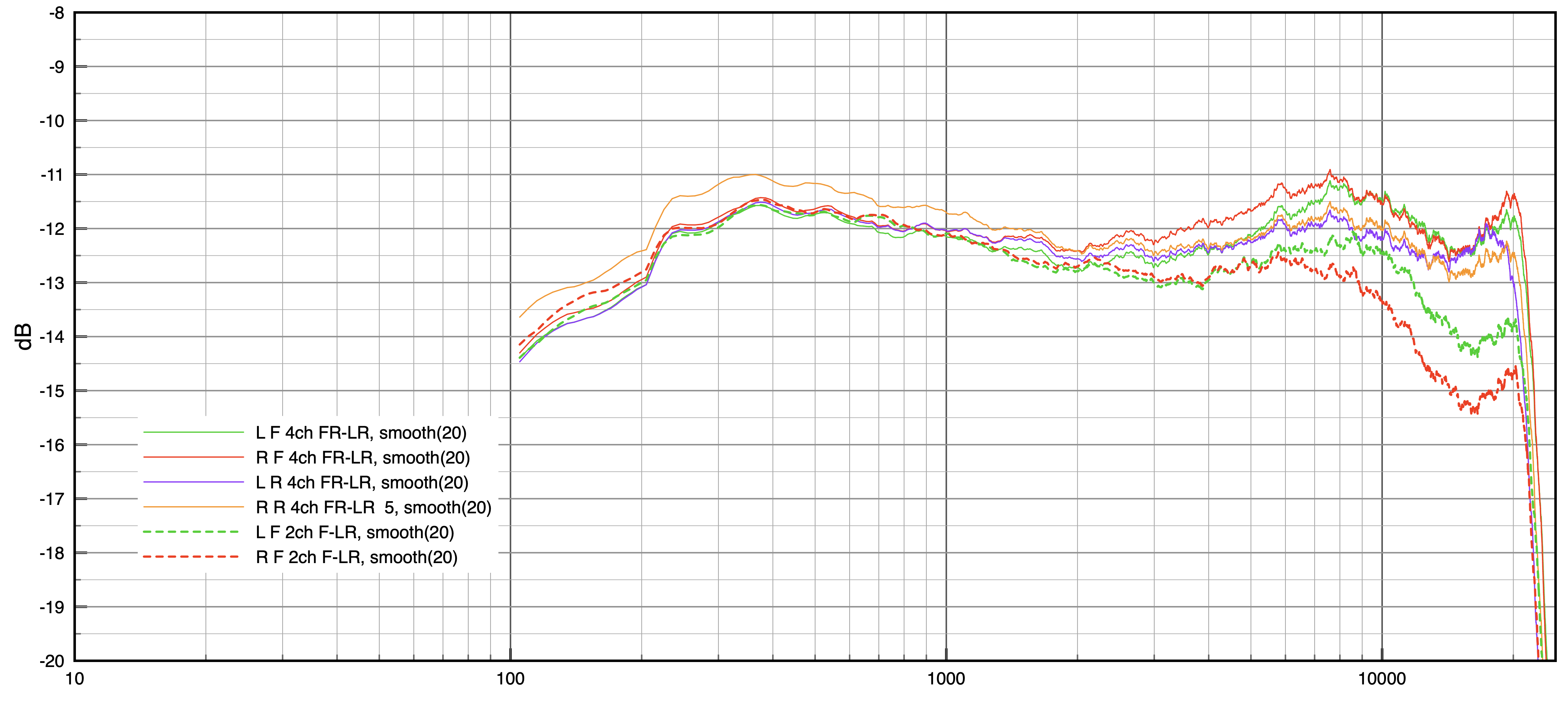Select legend text 'R F 4ch FR-LR, smooth(20)'
1568x723 pixels.
pos(363,458)
